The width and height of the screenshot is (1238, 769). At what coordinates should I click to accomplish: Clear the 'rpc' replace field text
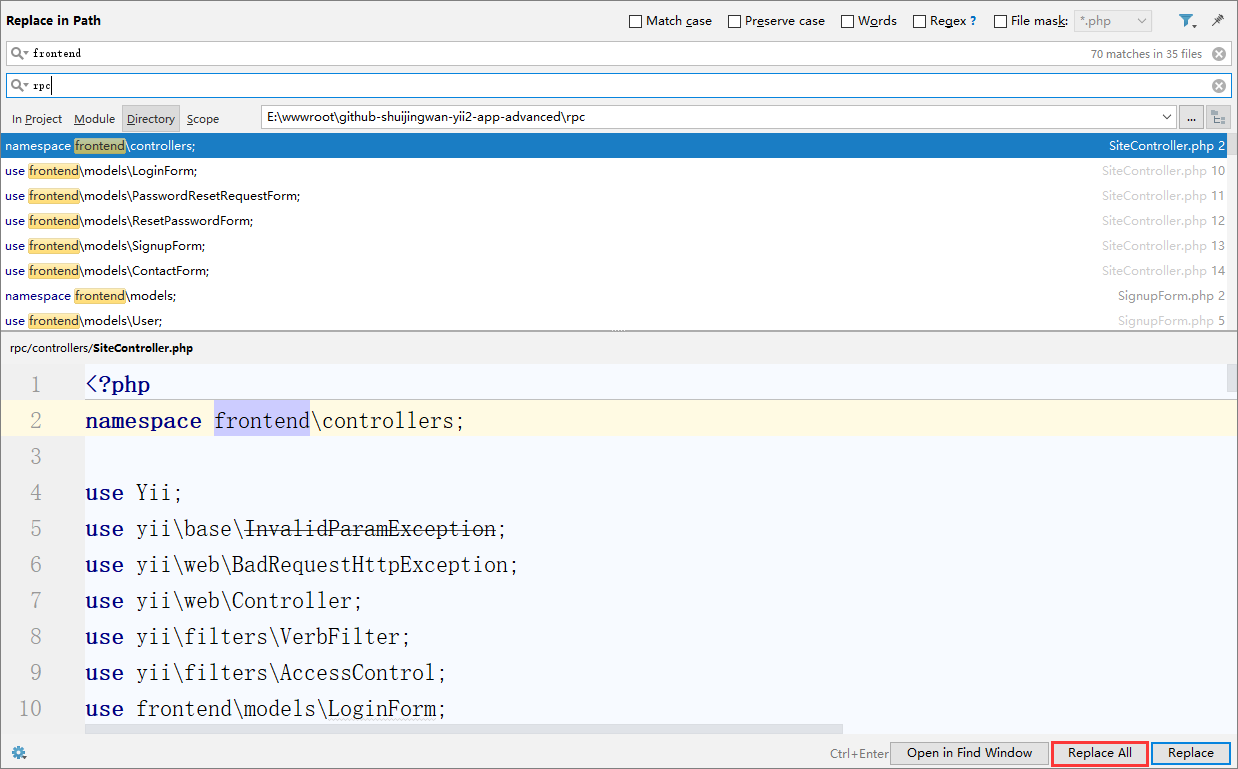[x=1218, y=86]
